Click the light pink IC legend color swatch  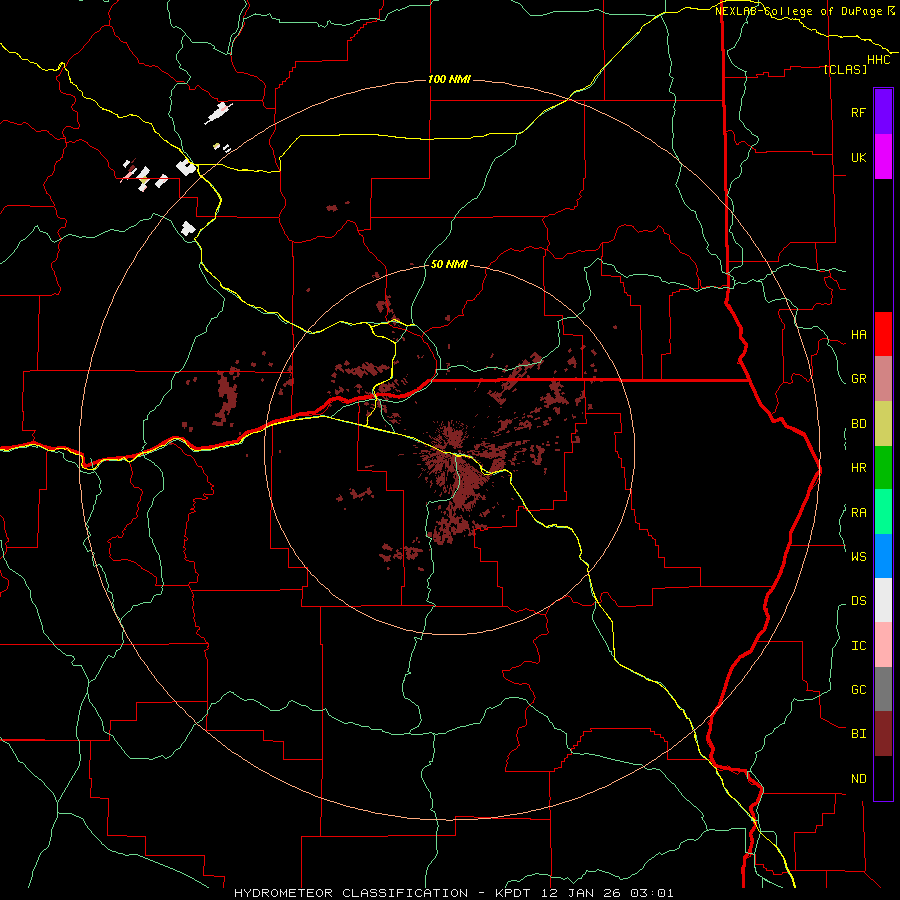(x=883, y=645)
